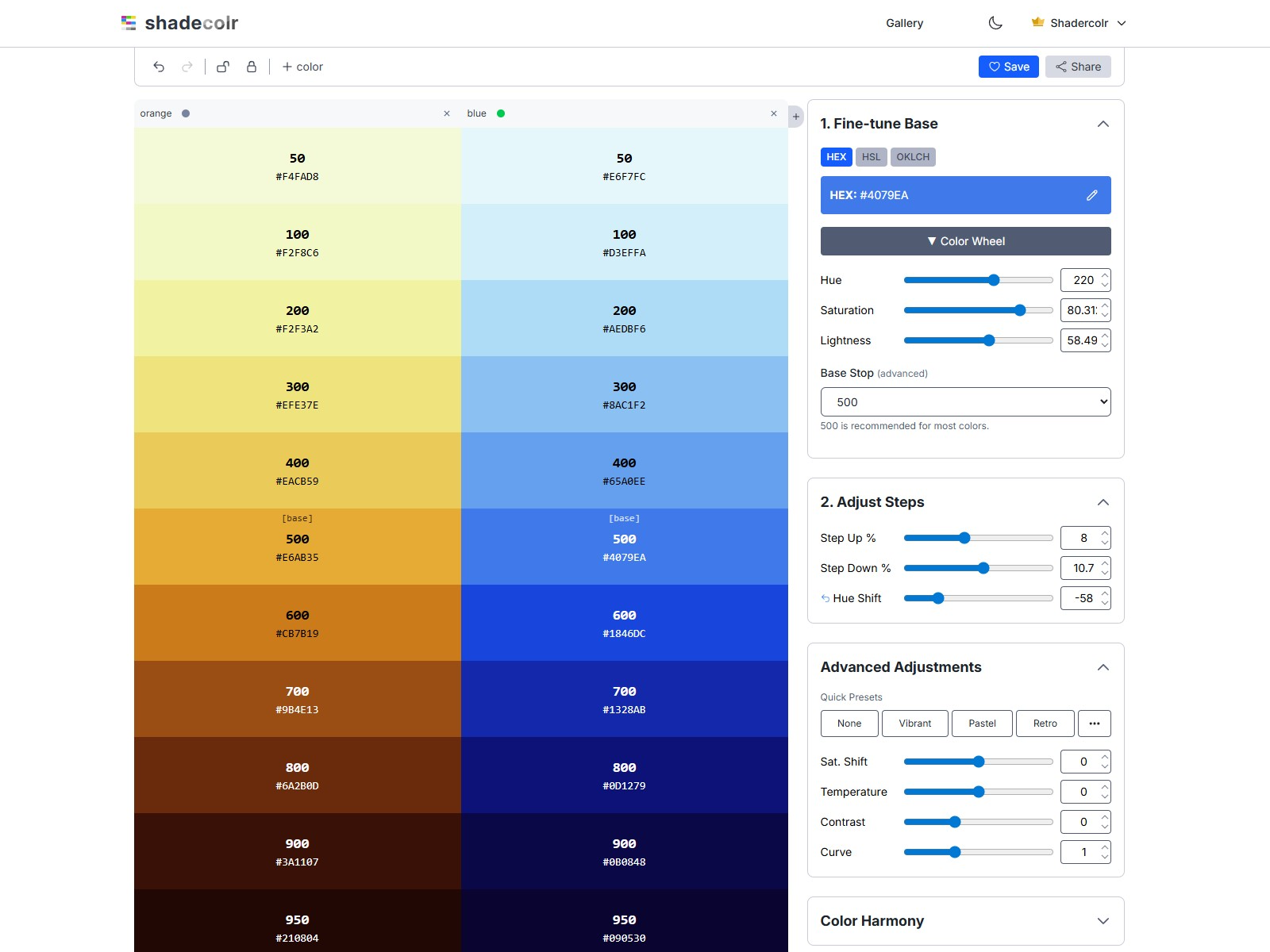Screen dimensions: 1270x952
Task: Adjust the Sat. Shift slider
Action: coord(978,762)
